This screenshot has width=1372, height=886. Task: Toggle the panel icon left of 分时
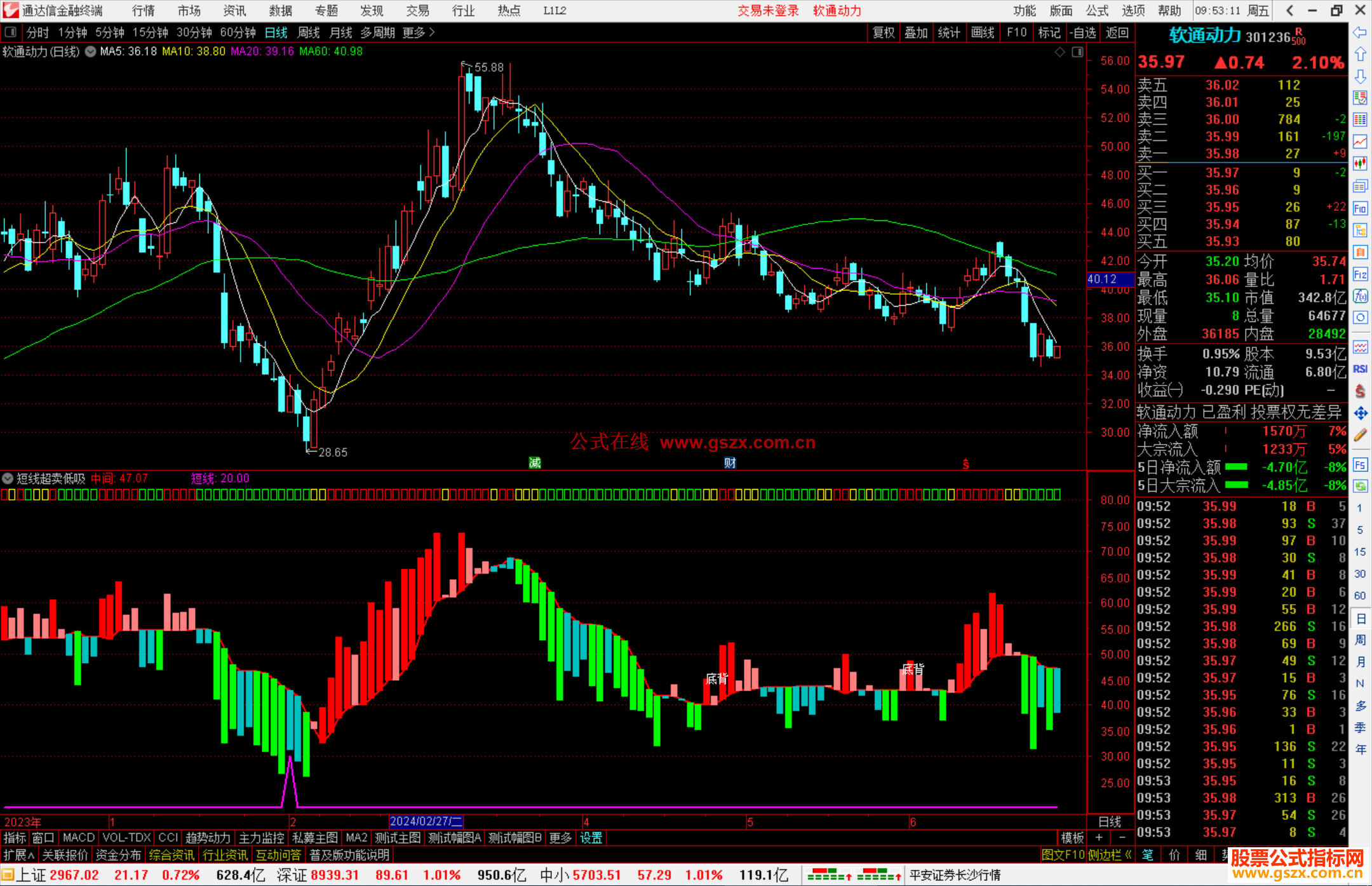(x=10, y=32)
